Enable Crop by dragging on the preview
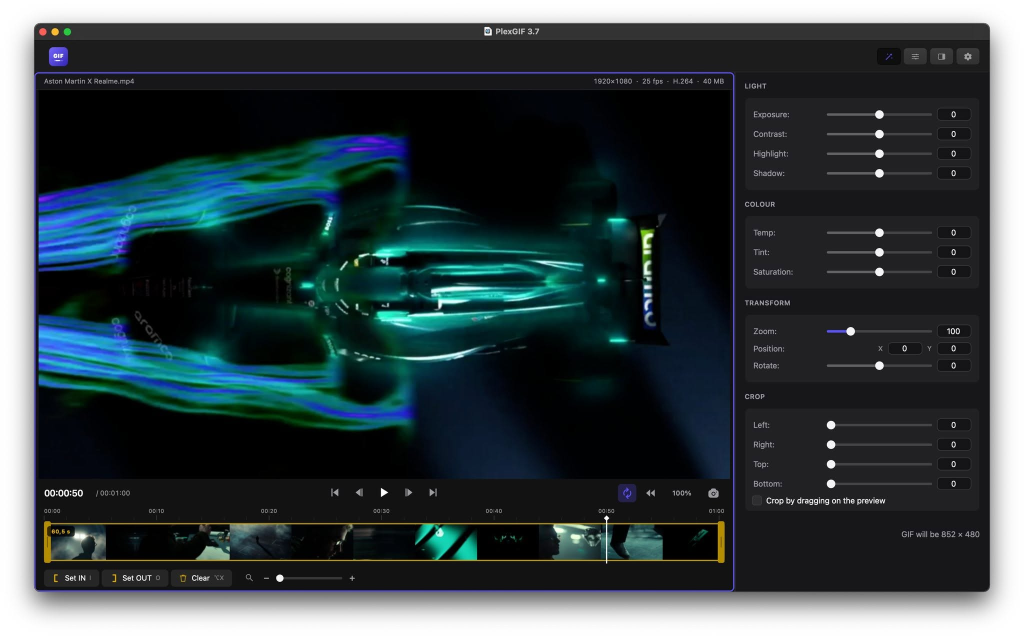This screenshot has height=637, width=1024. [757, 501]
